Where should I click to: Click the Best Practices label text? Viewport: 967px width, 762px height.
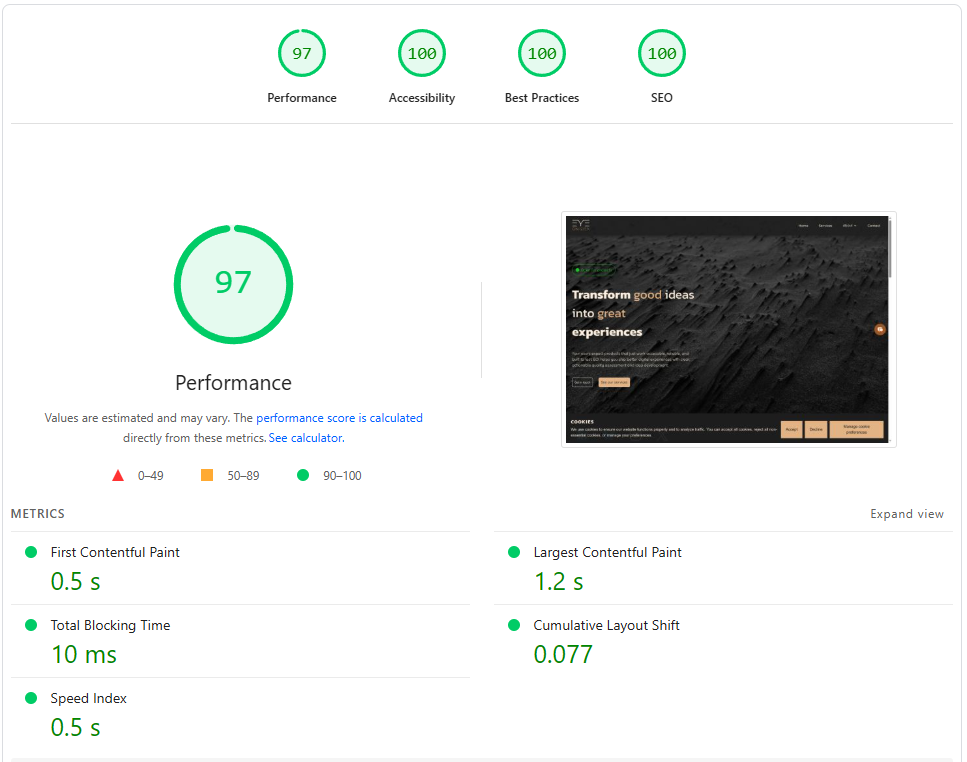[542, 98]
